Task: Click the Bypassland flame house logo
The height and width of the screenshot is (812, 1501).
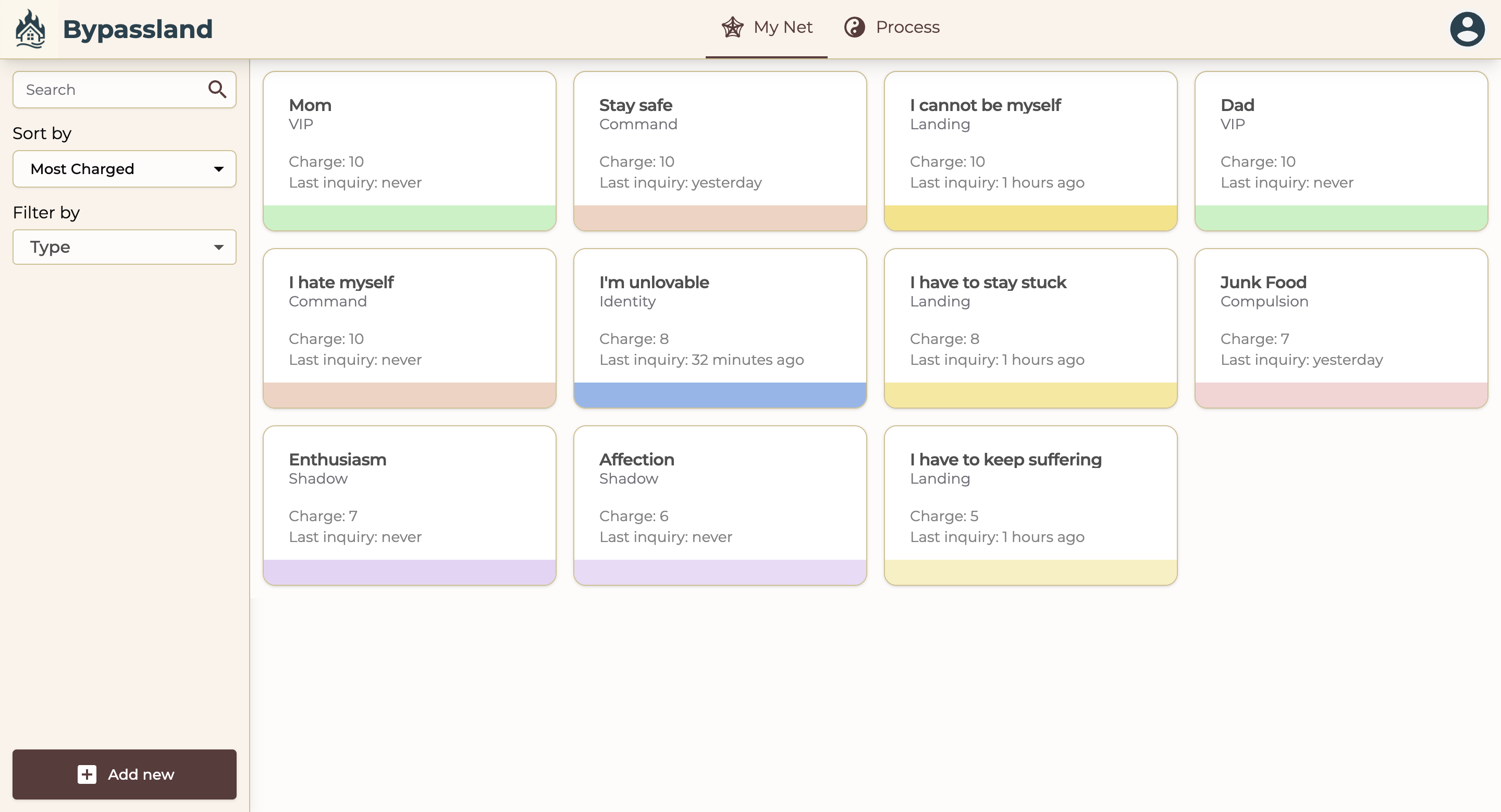Action: (x=30, y=29)
